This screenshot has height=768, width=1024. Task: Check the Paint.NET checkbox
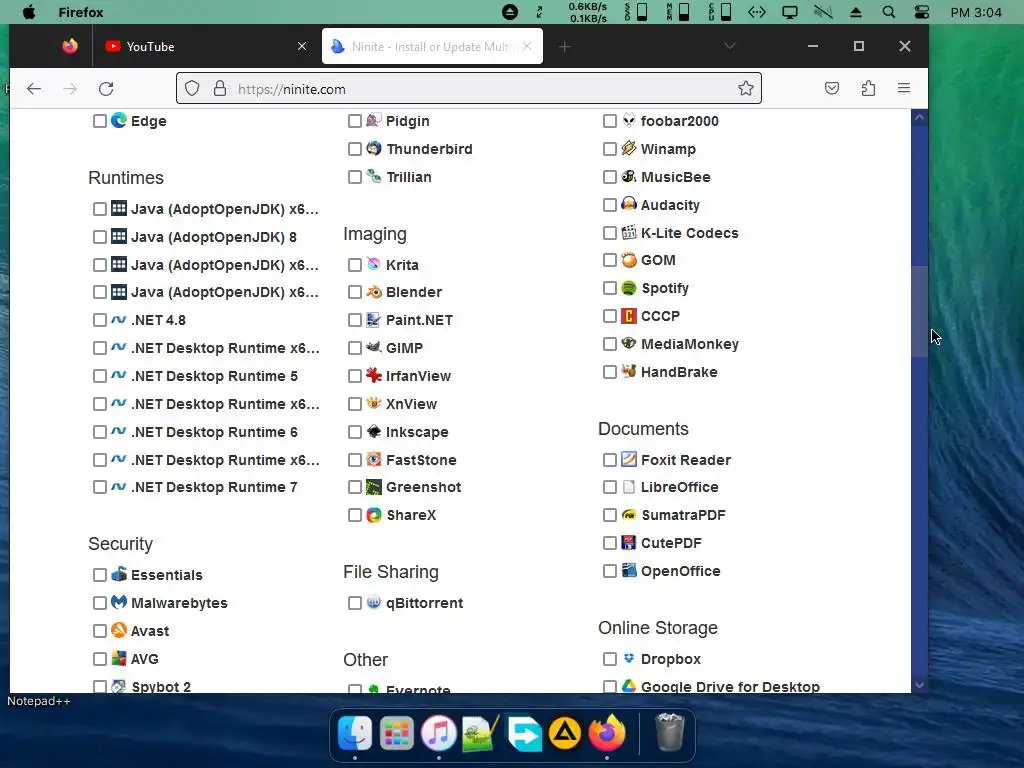355,320
